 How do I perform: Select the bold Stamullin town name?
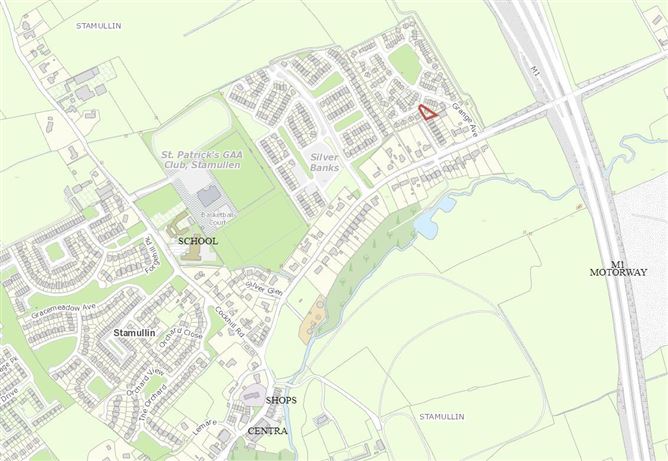[x=134, y=333]
